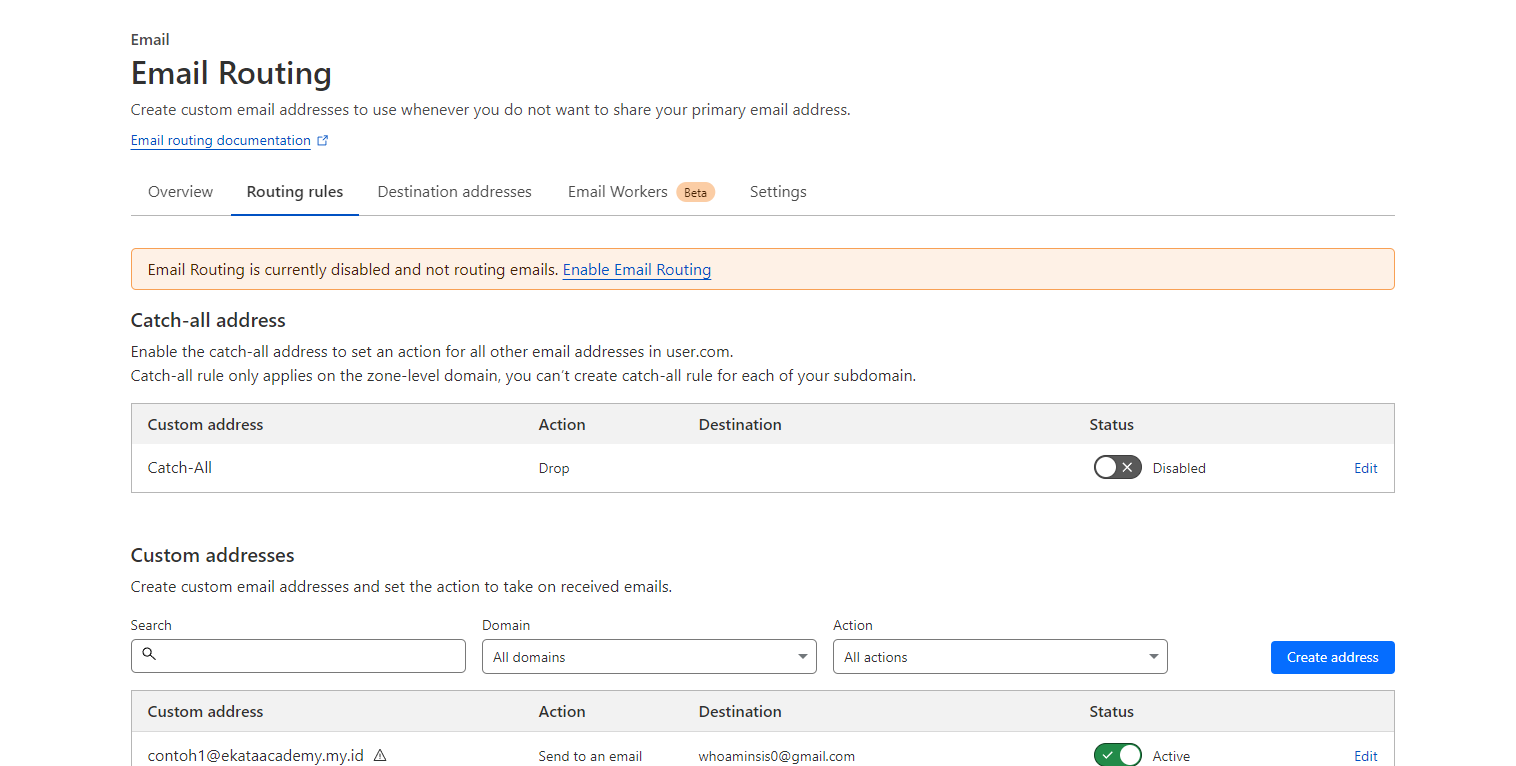This screenshot has height=766, width=1516.
Task: Edit the Catch-All rule
Action: pos(1365,468)
